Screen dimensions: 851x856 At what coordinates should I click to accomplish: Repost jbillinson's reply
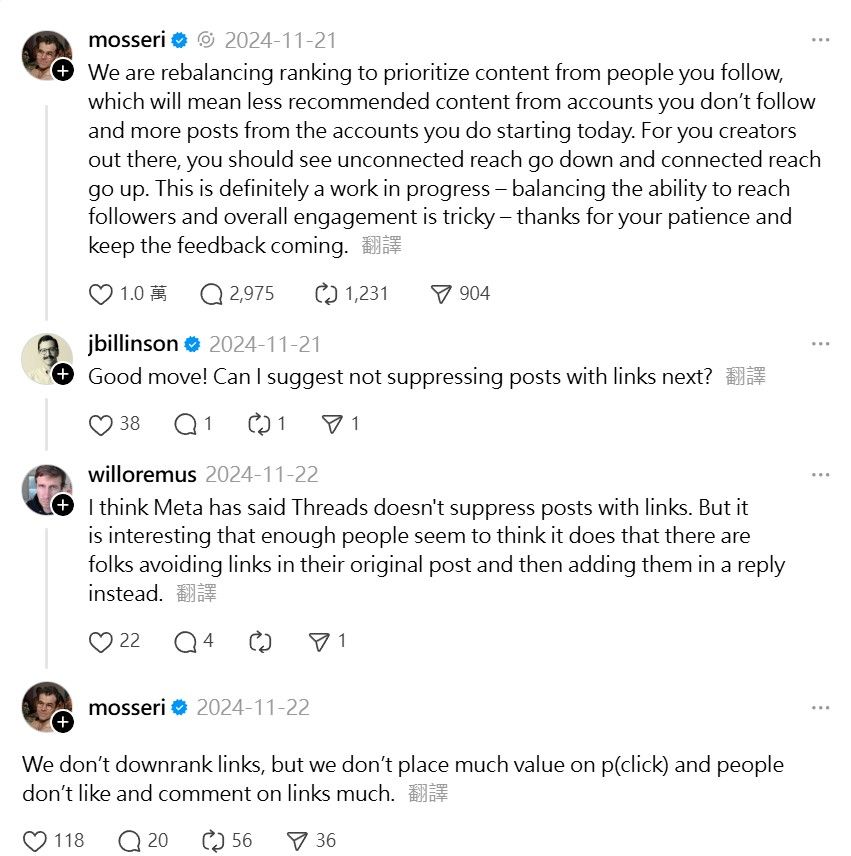(x=259, y=425)
